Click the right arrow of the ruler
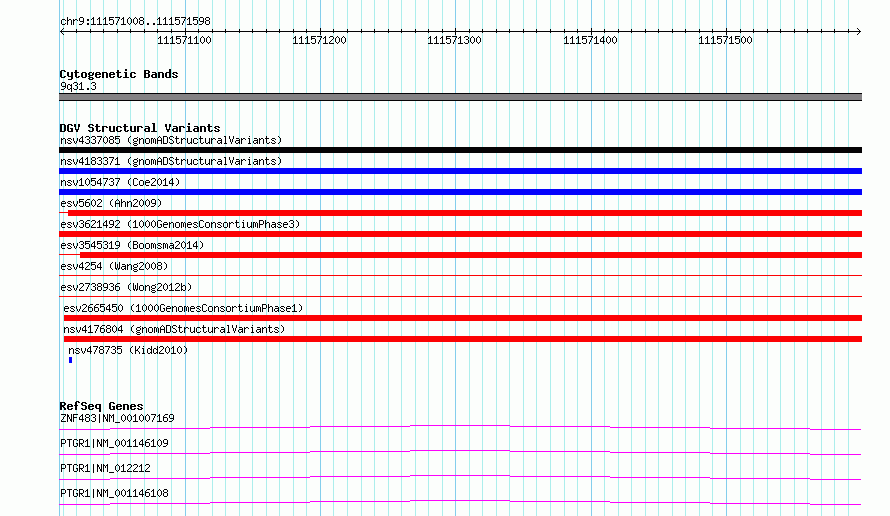 [858, 32]
